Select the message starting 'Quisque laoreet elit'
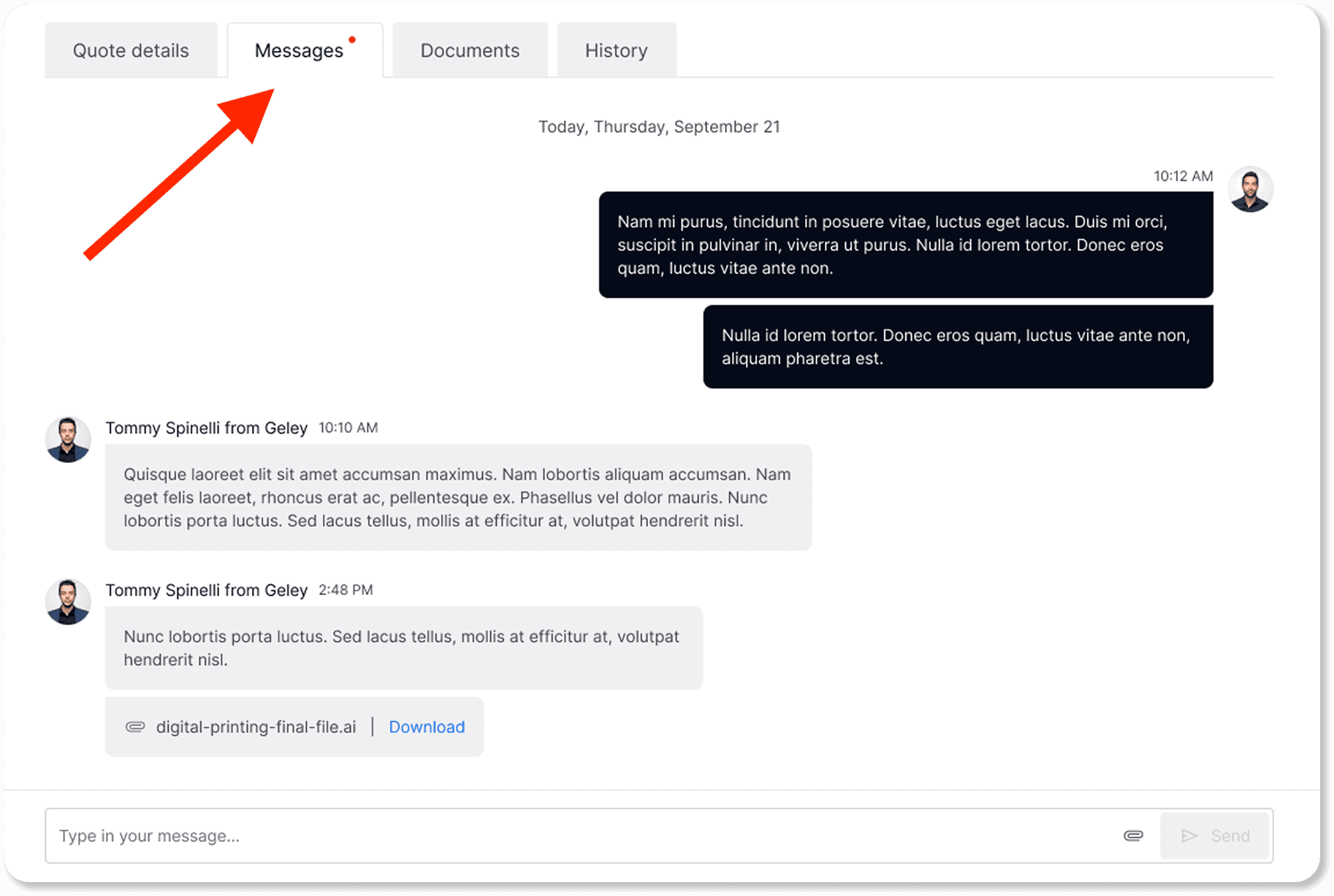This screenshot has width=1334, height=896. coord(458,497)
